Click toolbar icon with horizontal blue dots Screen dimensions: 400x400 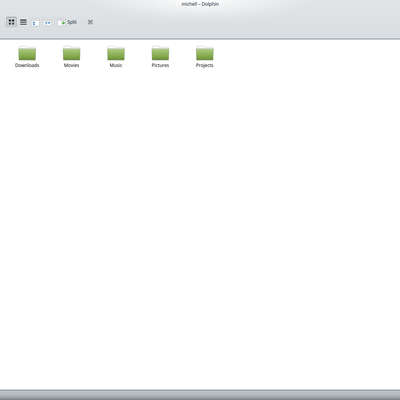coord(47,23)
